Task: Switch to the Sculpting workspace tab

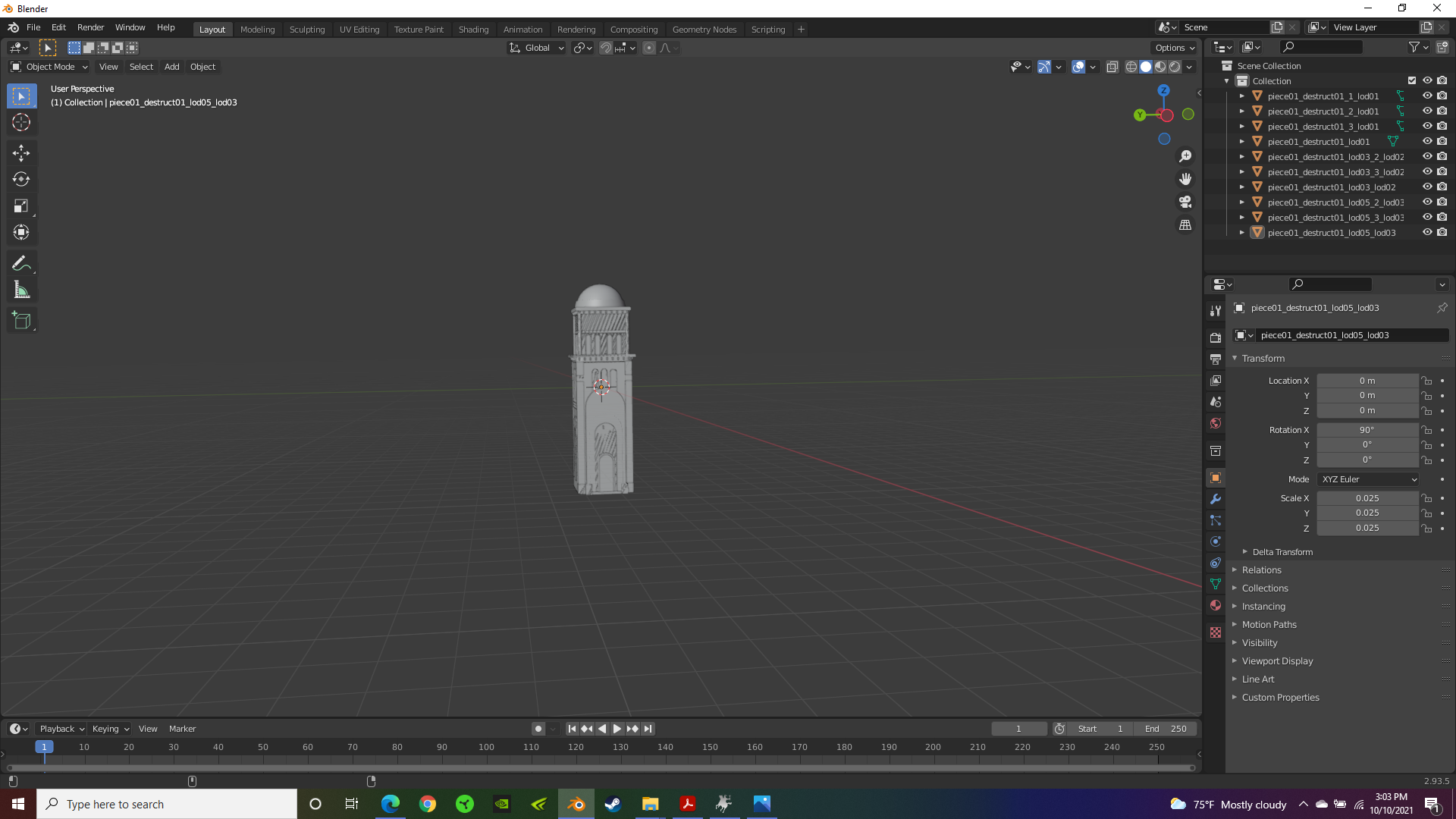Action: (x=307, y=30)
